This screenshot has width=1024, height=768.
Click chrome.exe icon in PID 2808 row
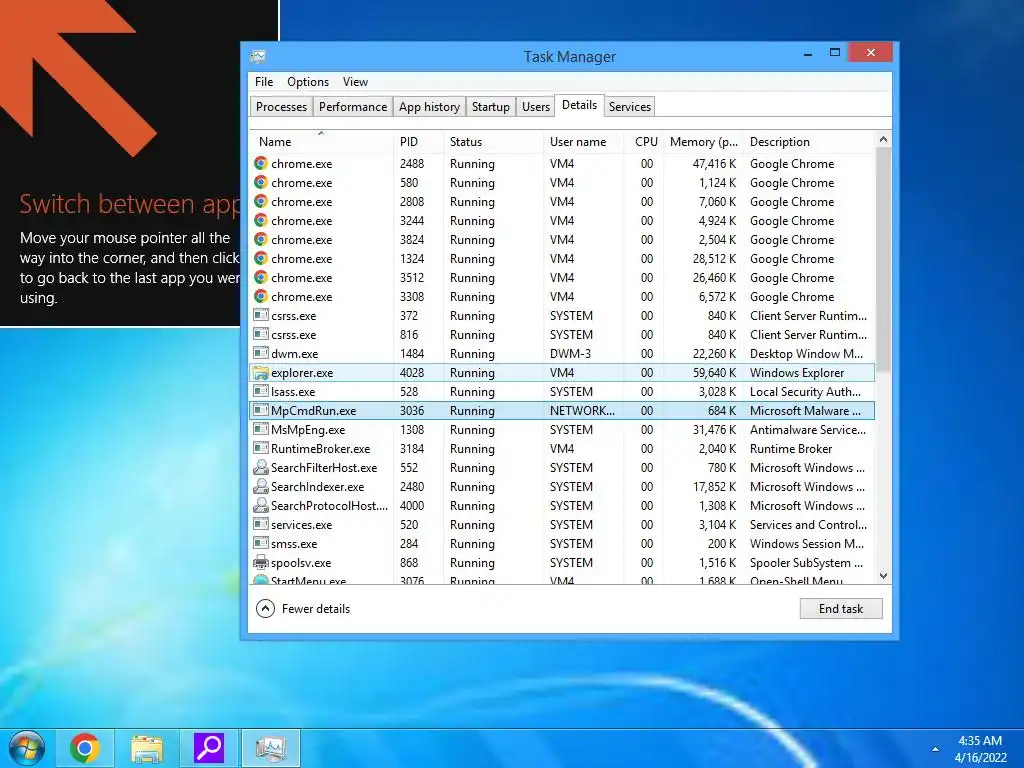(261, 201)
